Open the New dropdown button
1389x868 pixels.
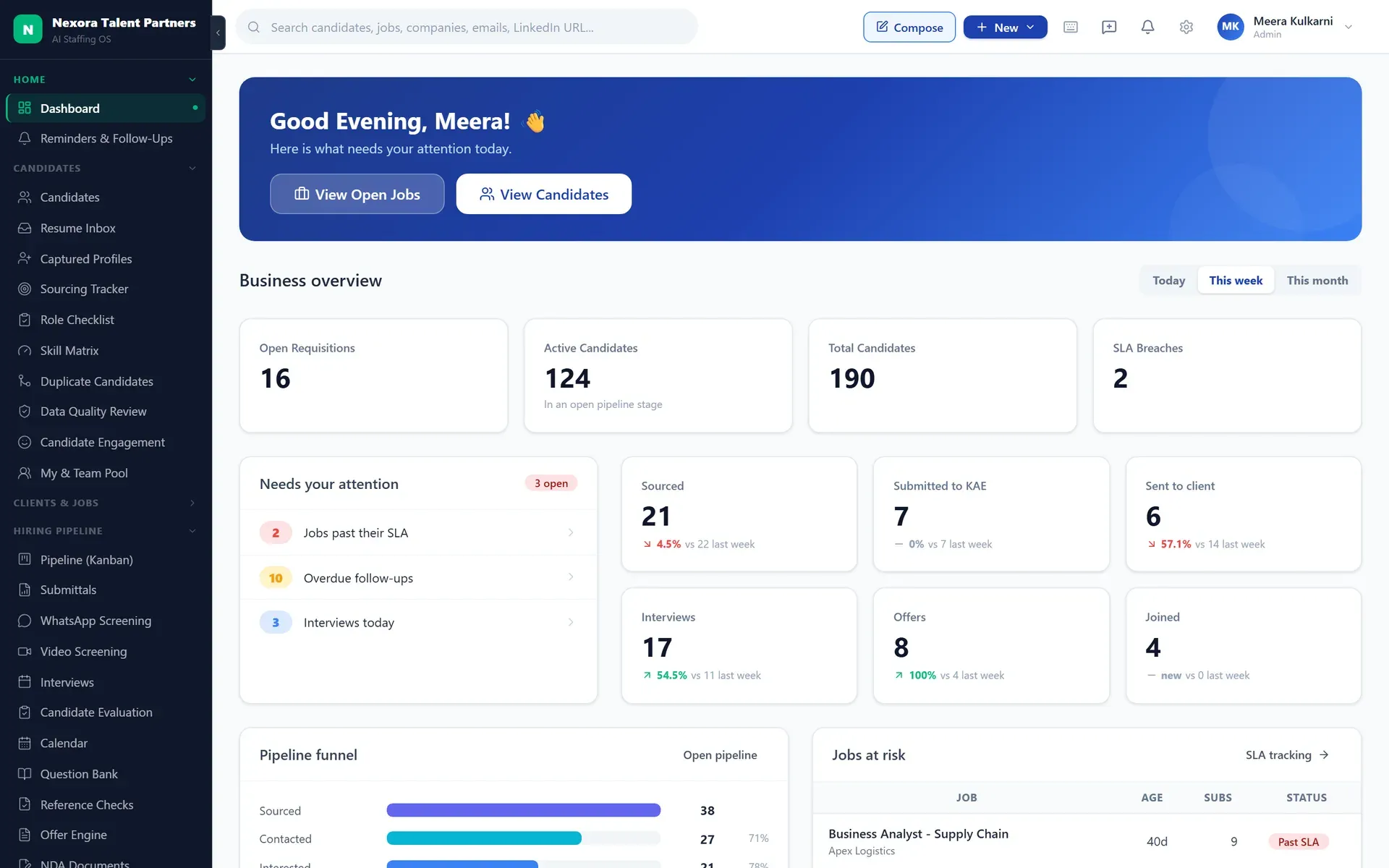(x=1005, y=27)
